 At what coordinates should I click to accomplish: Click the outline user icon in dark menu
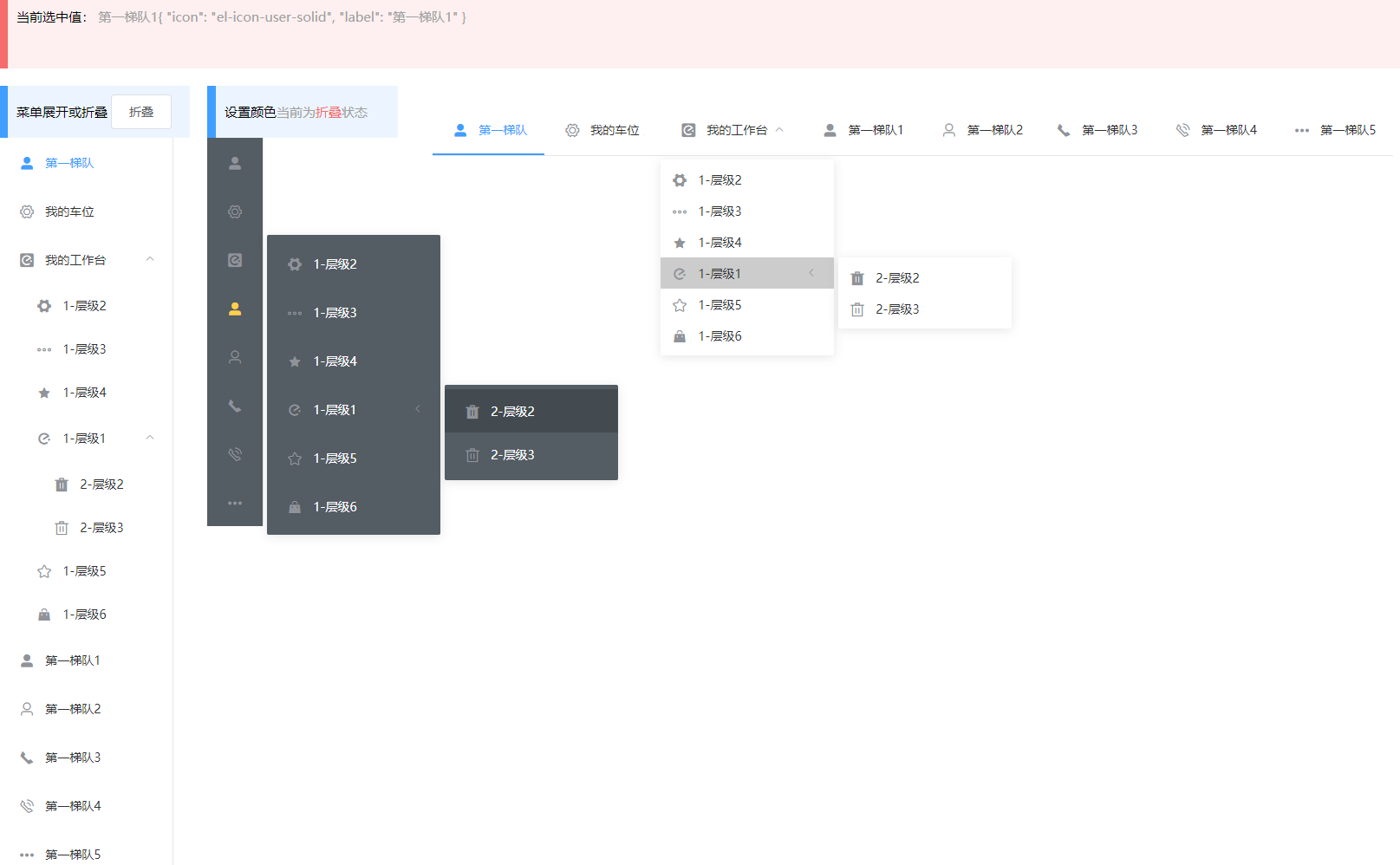[235, 357]
